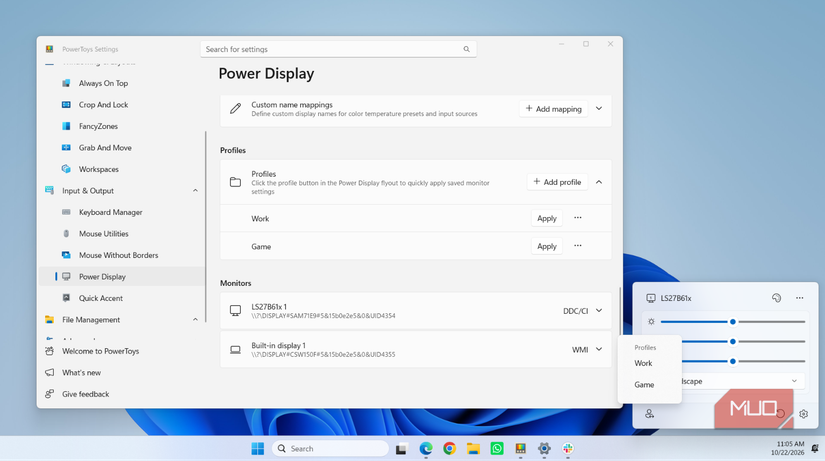Viewport: 825px width, 461px height.
Task: Select Power Display sidebar item
Action: coord(121,277)
